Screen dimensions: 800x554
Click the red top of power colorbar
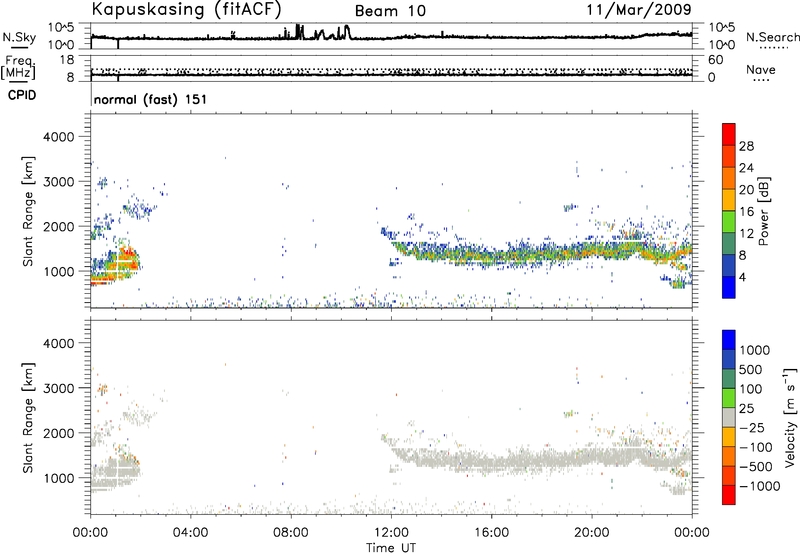729,134
